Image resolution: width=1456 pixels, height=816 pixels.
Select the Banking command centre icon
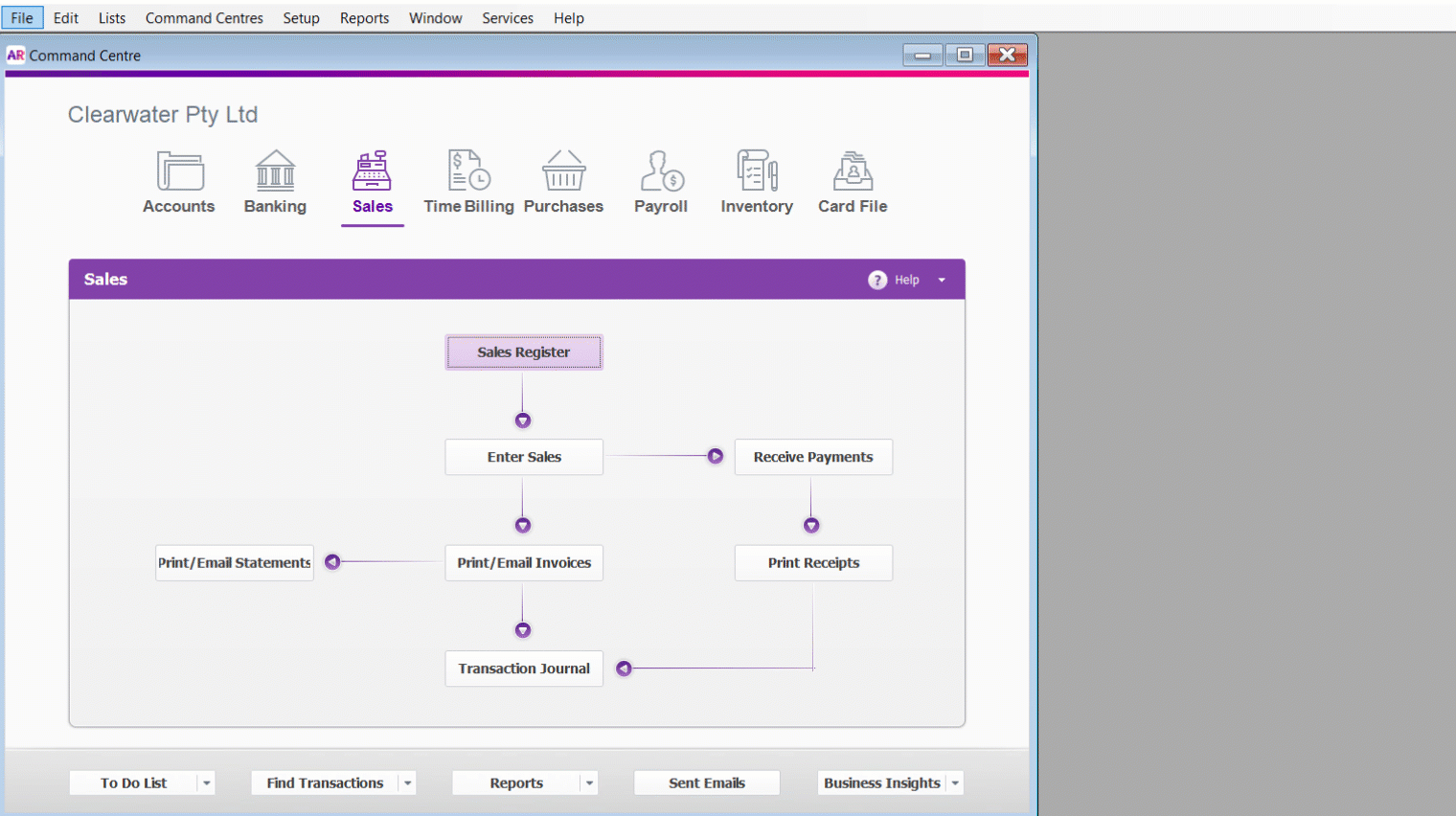click(275, 172)
